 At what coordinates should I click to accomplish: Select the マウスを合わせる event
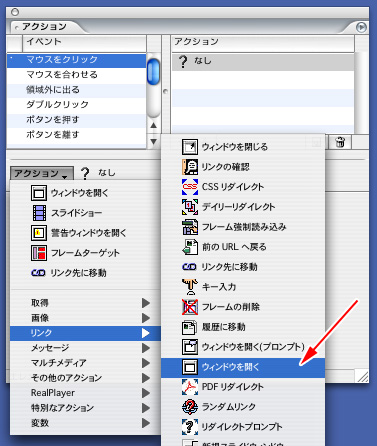[x=76, y=74]
